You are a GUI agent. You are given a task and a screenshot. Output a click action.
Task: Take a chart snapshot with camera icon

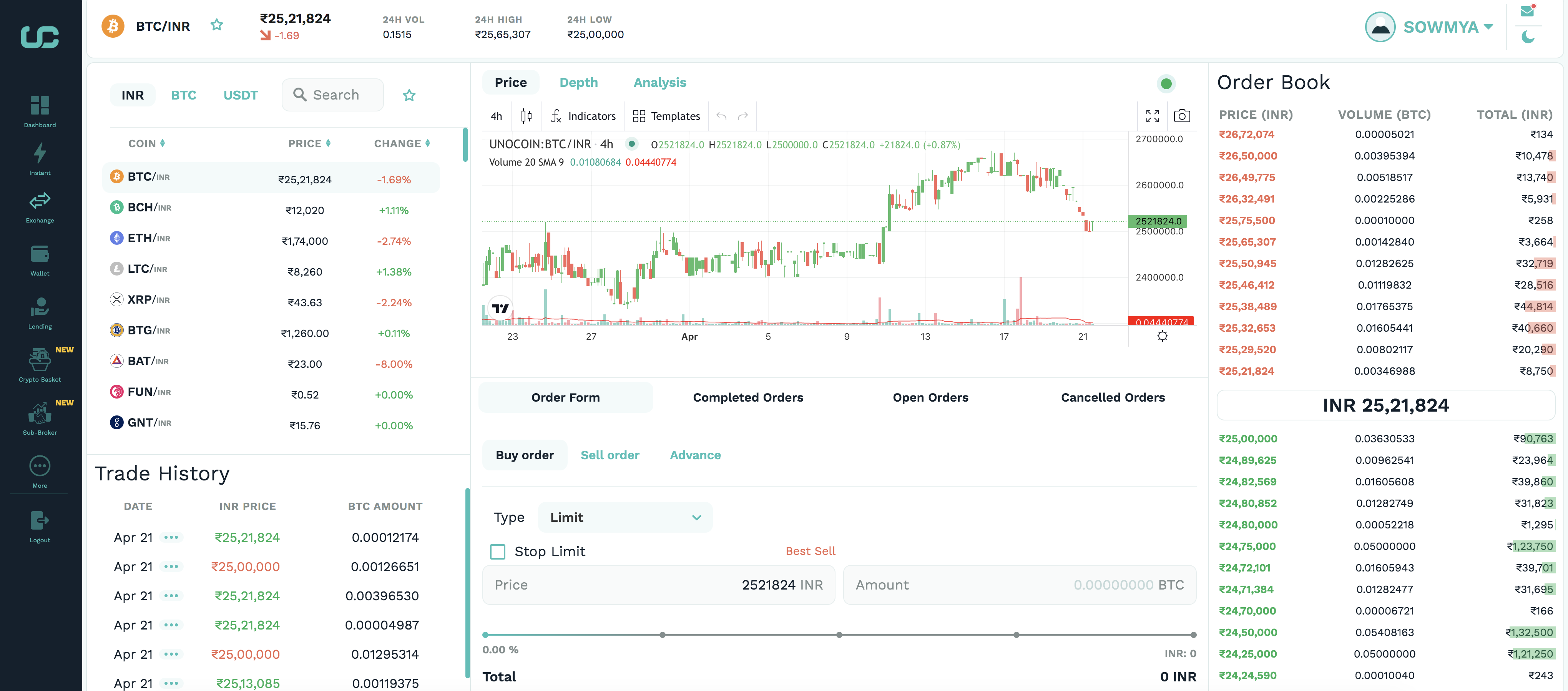[x=1182, y=116]
